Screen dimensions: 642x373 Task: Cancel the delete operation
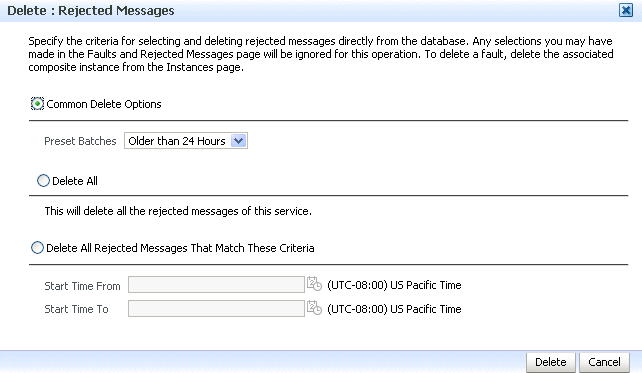[604, 362]
